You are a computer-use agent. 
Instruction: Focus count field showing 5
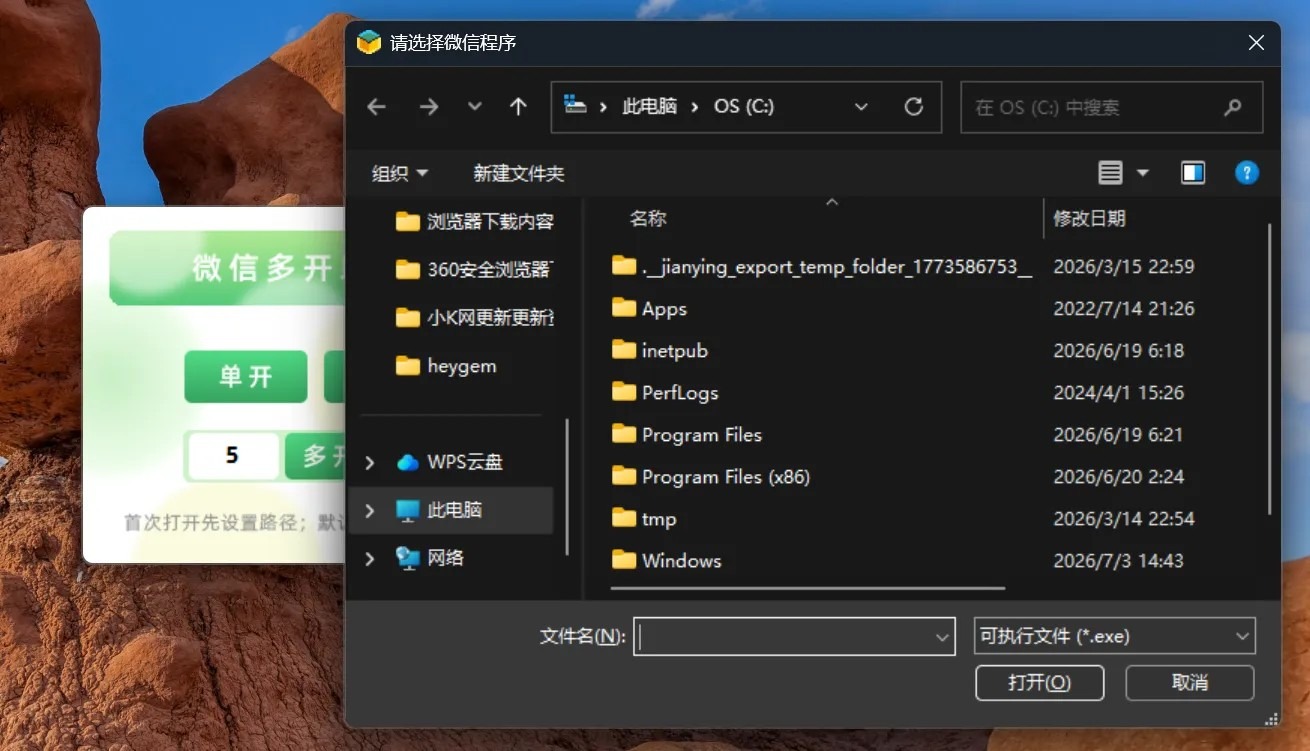232,456
